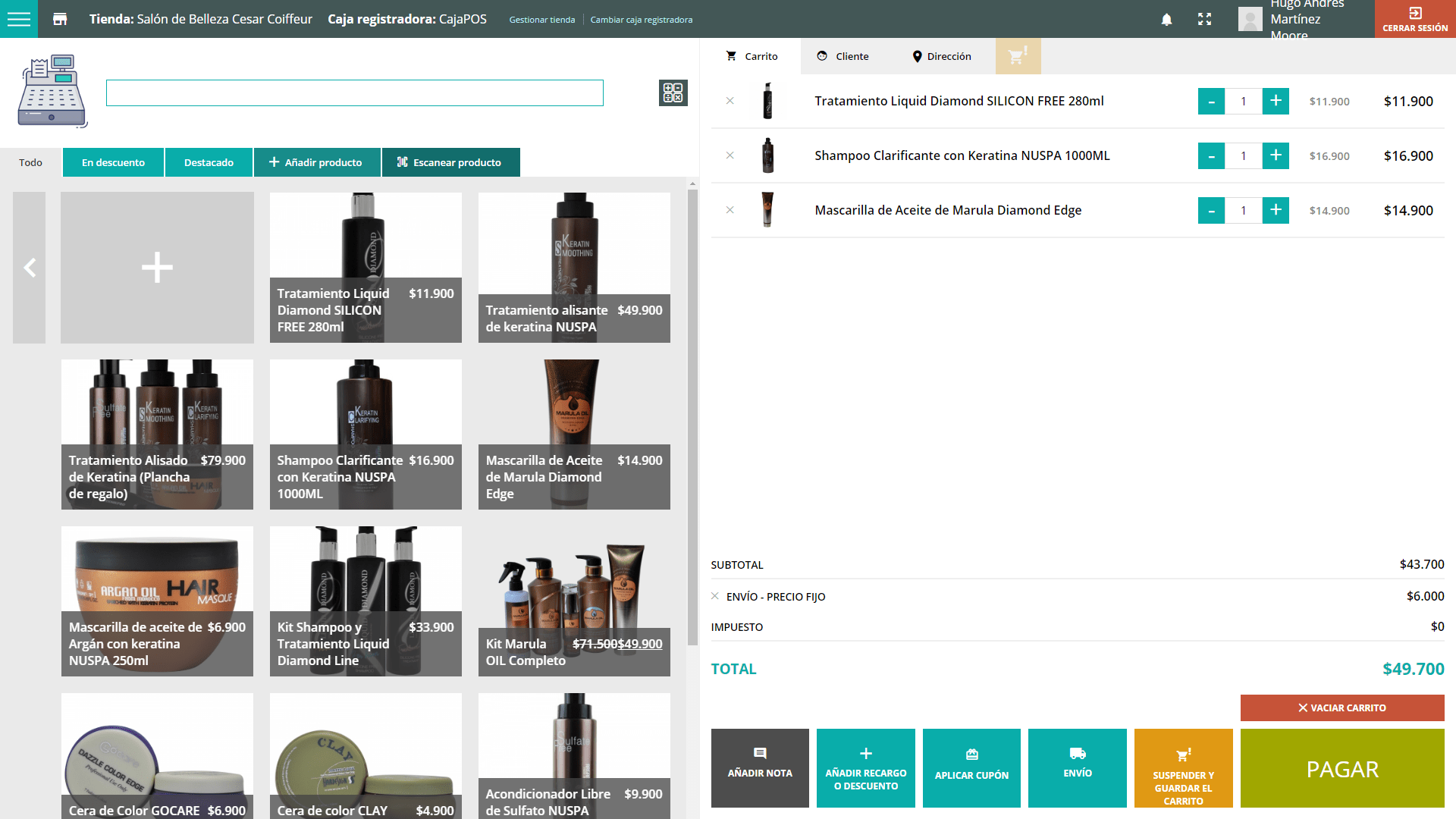Edit quantity field of Tratamiento Liquid Diamond

point(1244,101)
